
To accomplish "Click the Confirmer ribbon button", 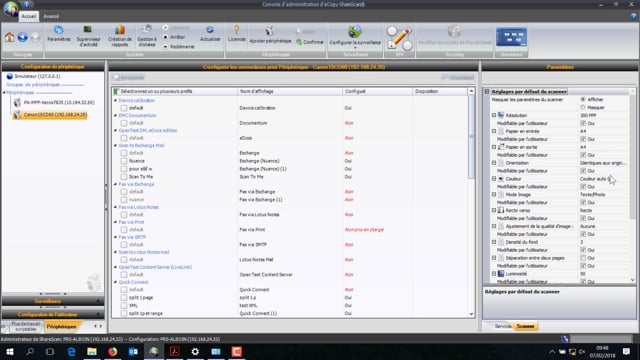I will pos(310,42).
